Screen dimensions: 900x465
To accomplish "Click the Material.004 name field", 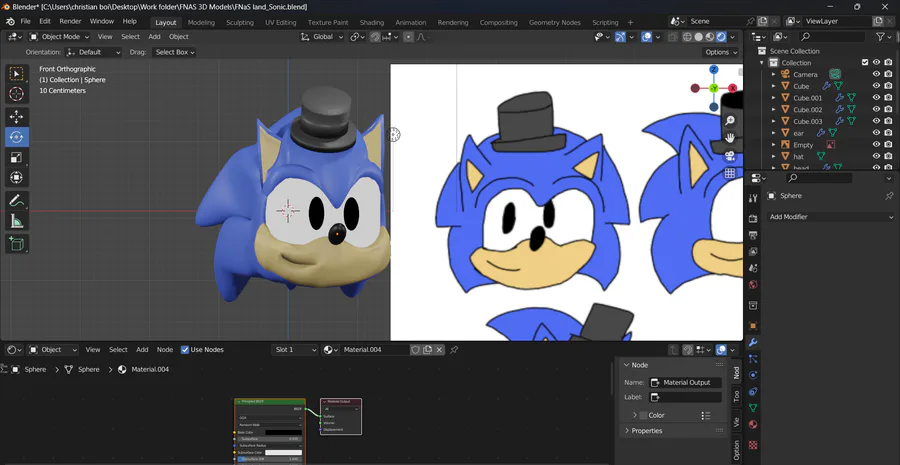I will click(374, 350).
